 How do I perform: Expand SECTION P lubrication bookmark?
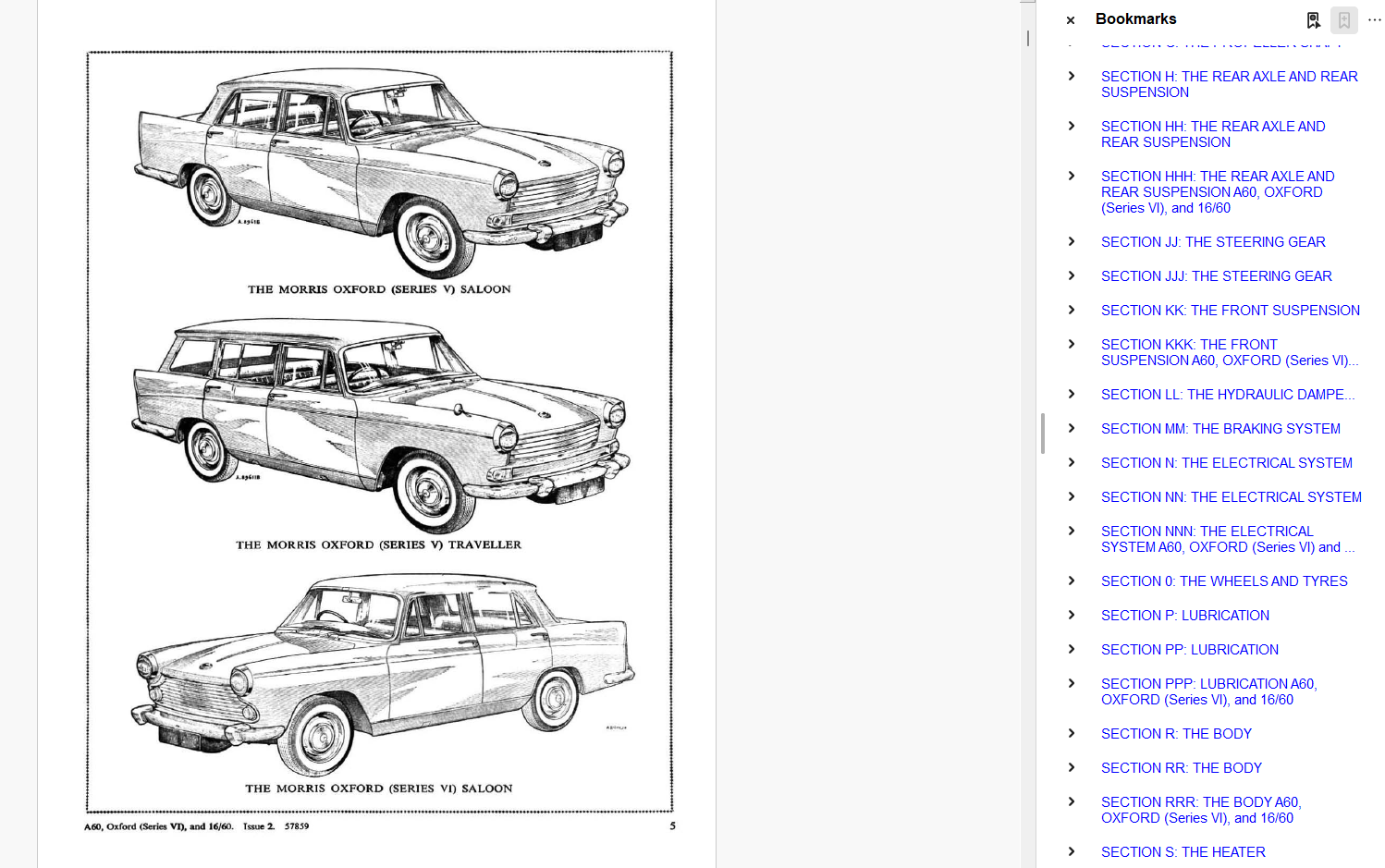[x=1072, y=615]
